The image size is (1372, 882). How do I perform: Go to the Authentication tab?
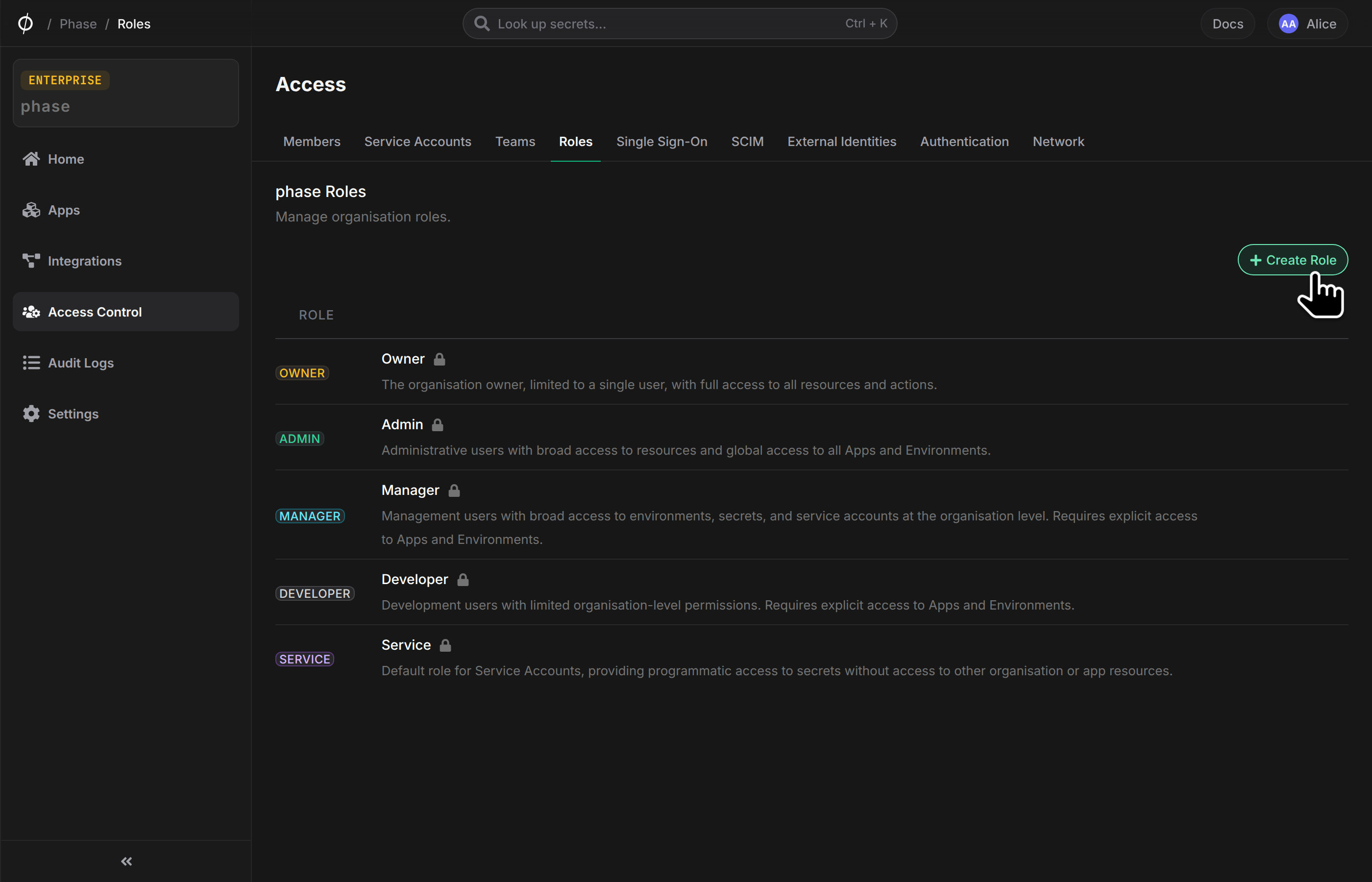coord(964,142)
